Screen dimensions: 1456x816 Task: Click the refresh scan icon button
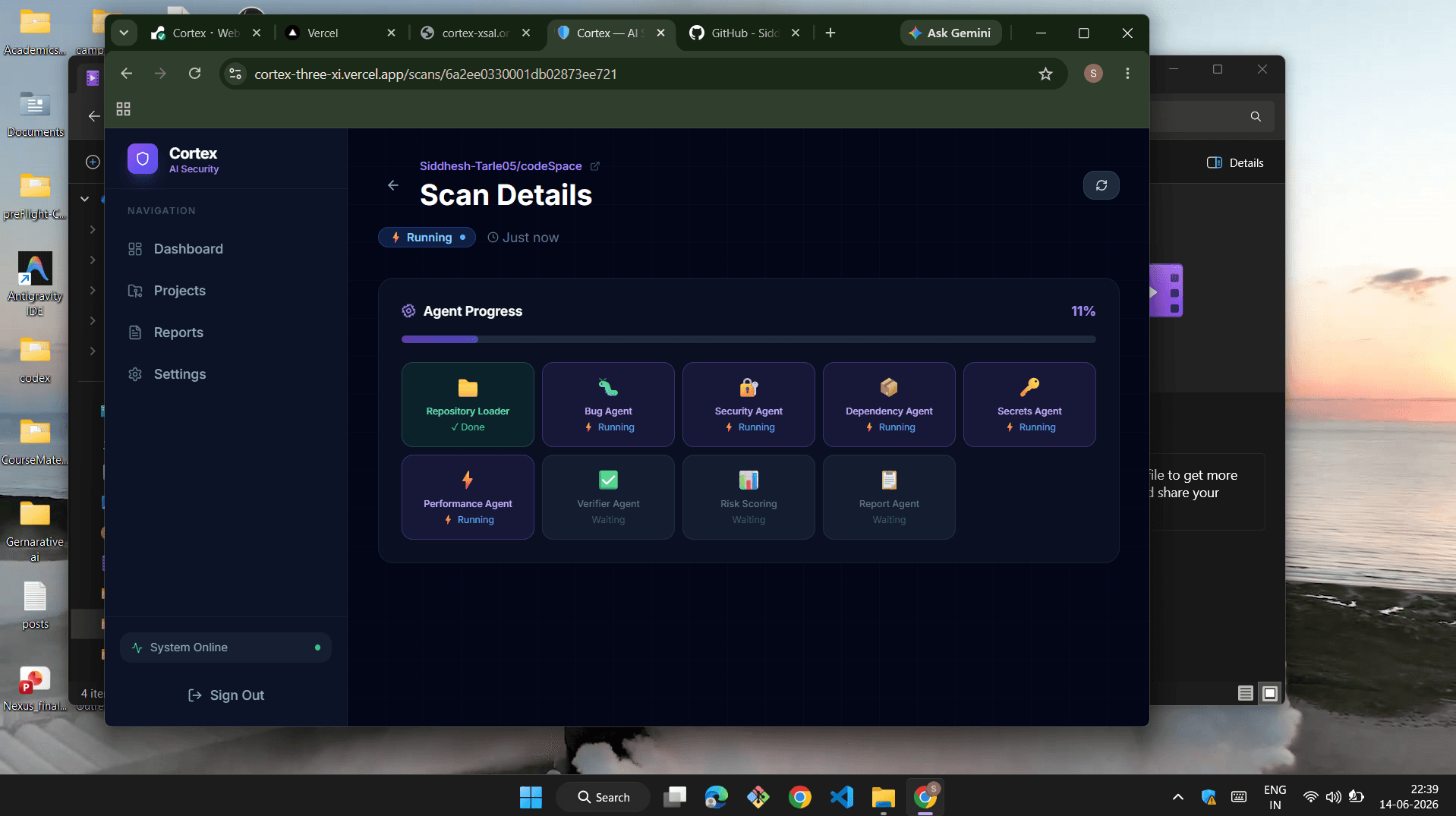[1101, 185]
